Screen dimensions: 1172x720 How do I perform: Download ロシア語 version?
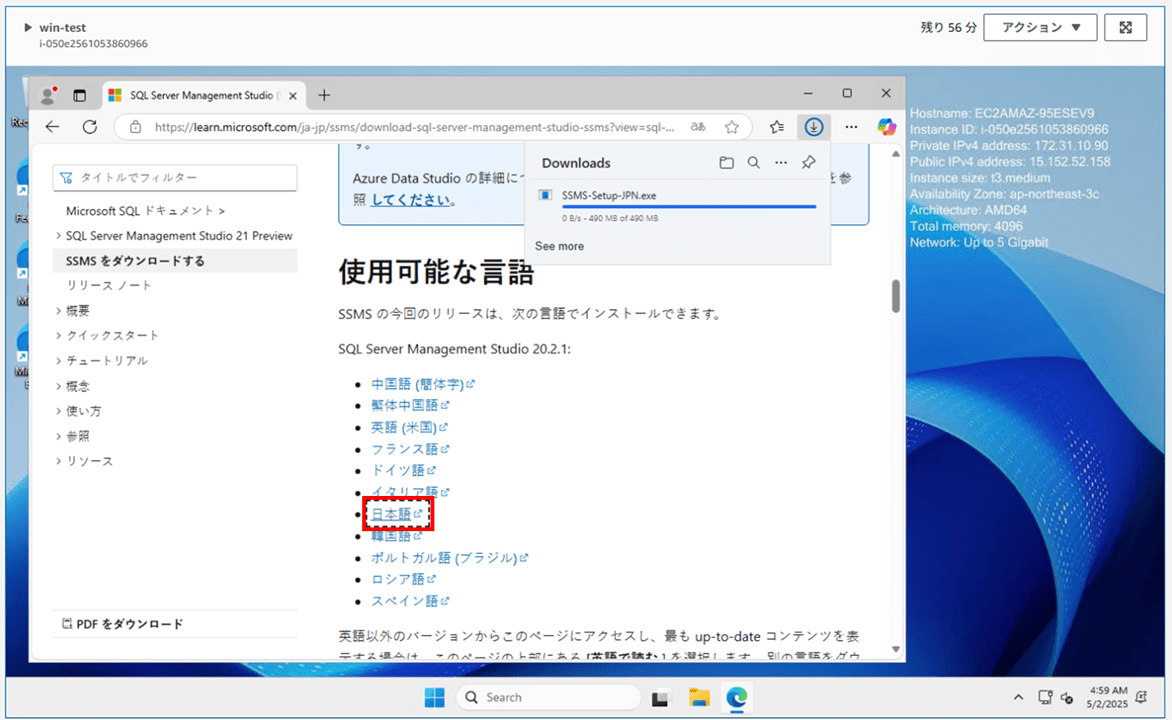click(x=403, y=579)
